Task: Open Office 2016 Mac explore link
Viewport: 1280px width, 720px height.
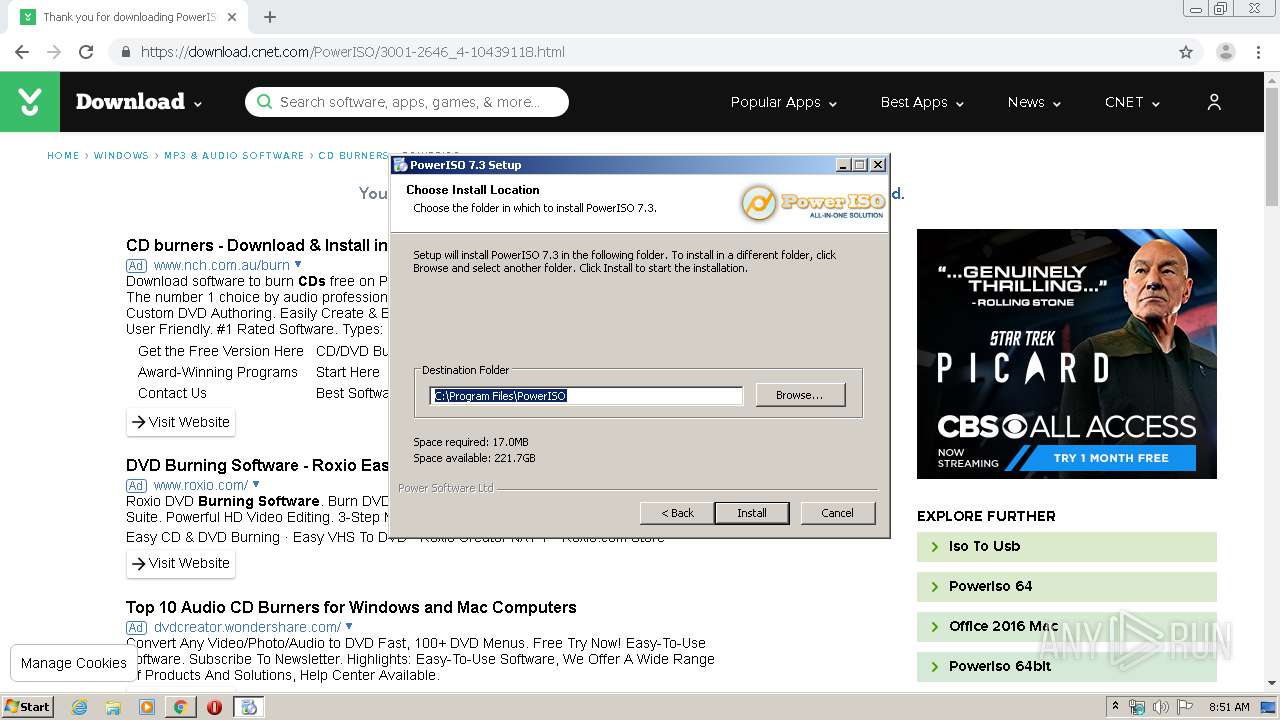Action: click(1067, 626)
